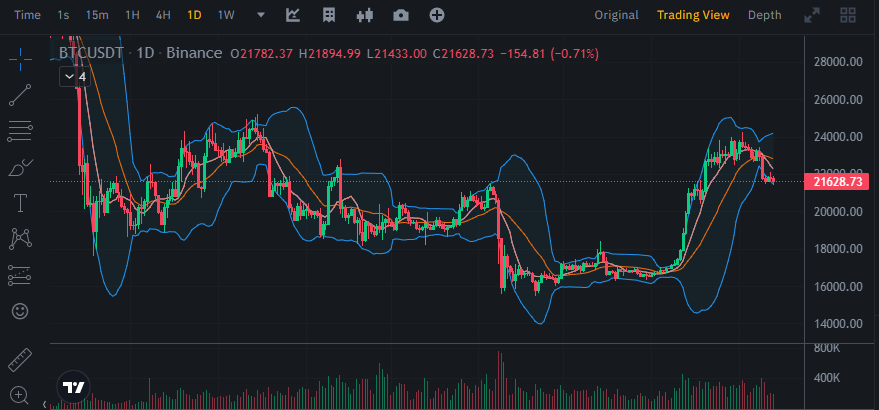The height and width of the screenshot is (410, 879).
Task: Expand the left drawing toolbar arrow
Action: click(45, 404)
